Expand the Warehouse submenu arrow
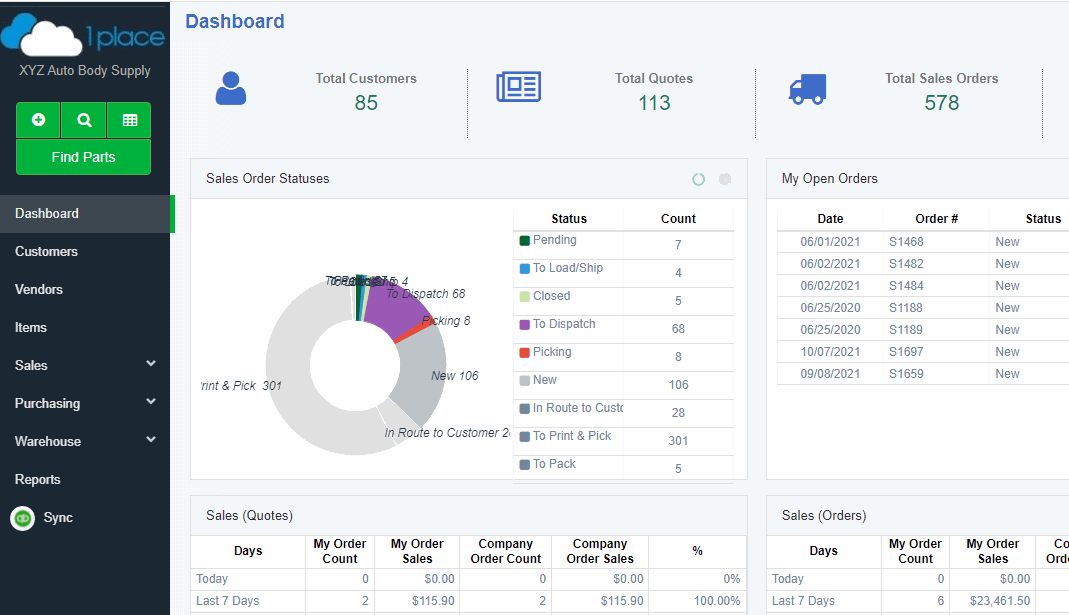 (x=151, y=440)
